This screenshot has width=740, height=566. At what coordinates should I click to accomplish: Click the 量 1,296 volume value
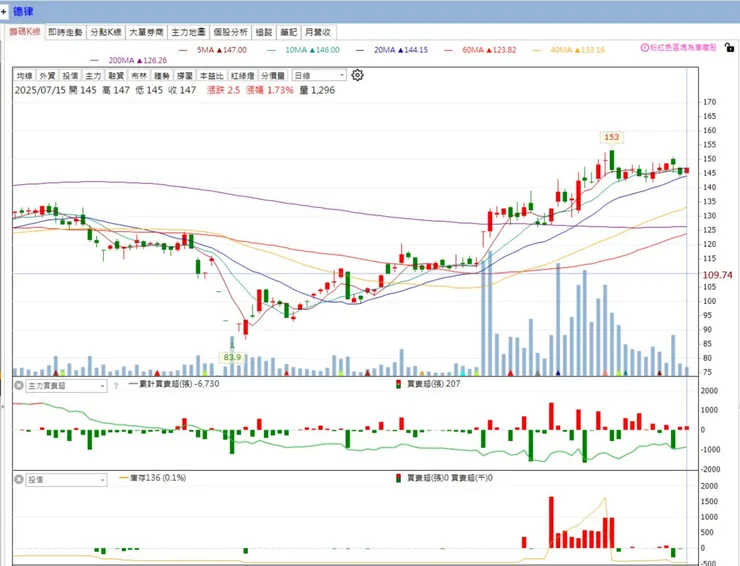pyautogui.click(x=317, y=90)
